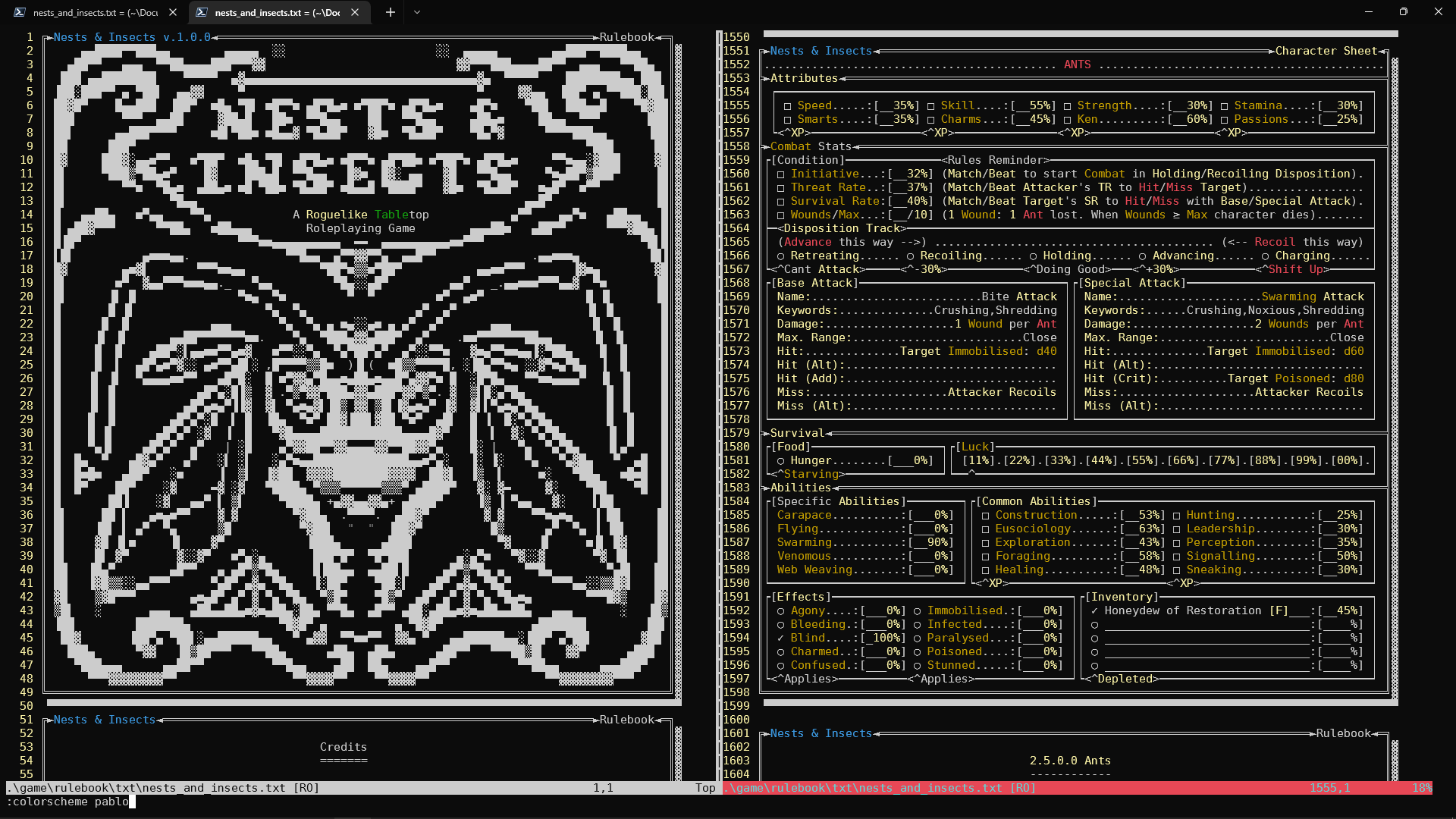The height and width of the screenshot is (819, 1456).
Task: Click PowerShell icon on first terminal tab
Action: click(20, 12)
